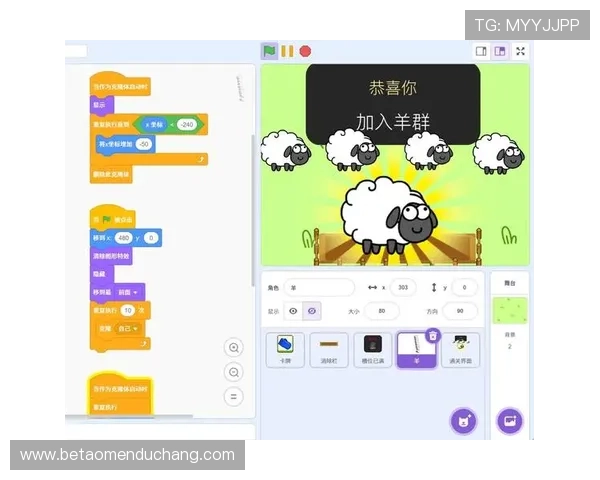Click the purple hide block
The width and height of the screenshot is (600, 480).
[x=102, y=274]
